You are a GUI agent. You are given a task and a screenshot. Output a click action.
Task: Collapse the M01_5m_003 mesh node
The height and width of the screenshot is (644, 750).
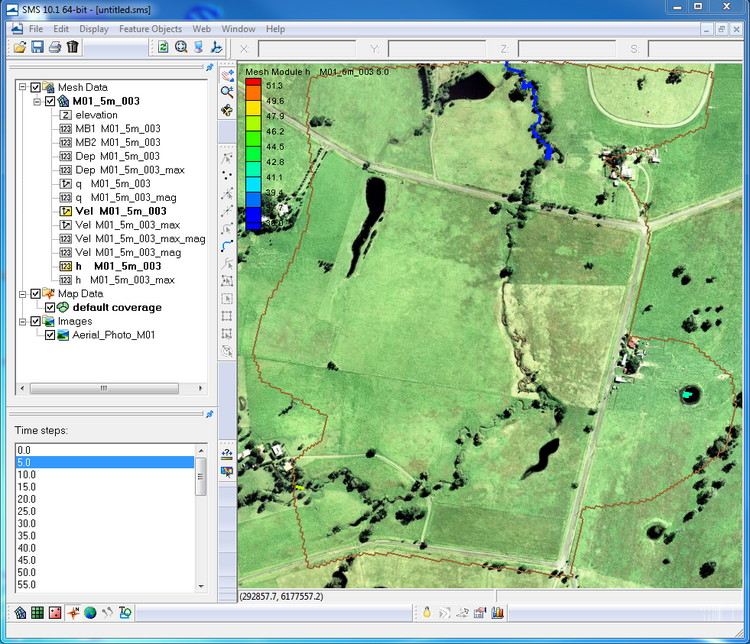(36, 101)
